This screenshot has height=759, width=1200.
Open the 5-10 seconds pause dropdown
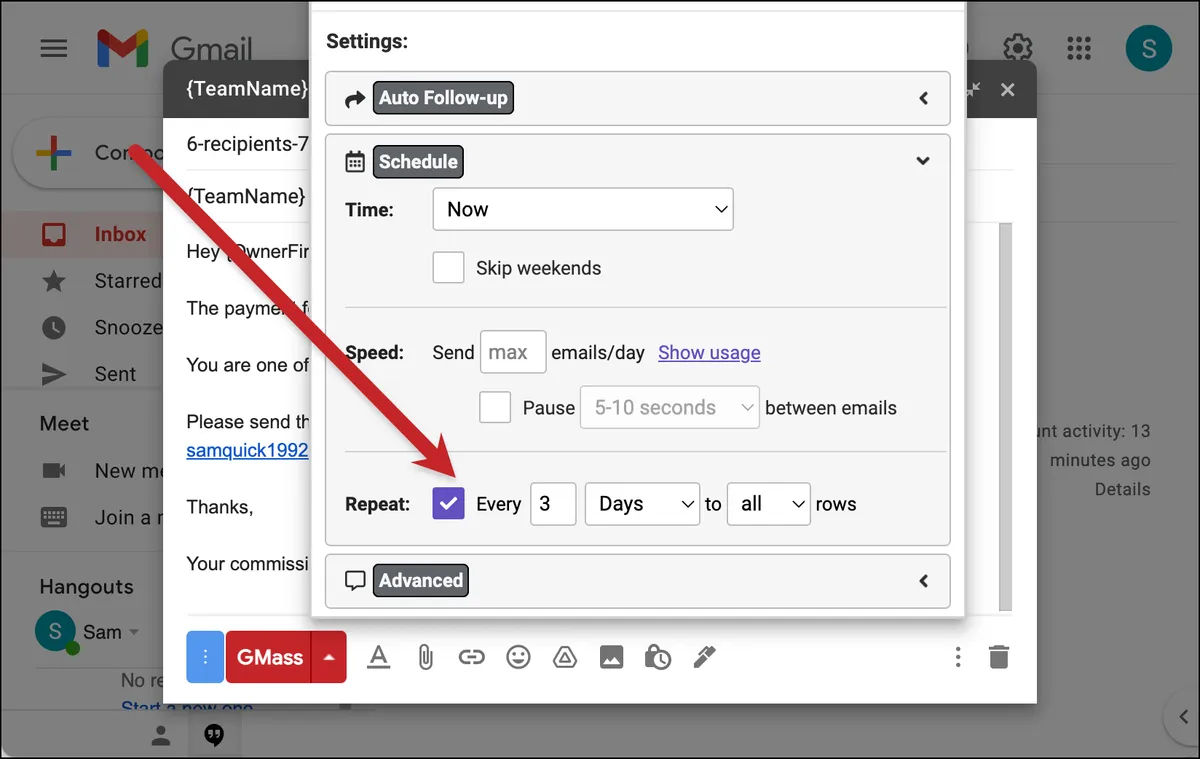670,407
